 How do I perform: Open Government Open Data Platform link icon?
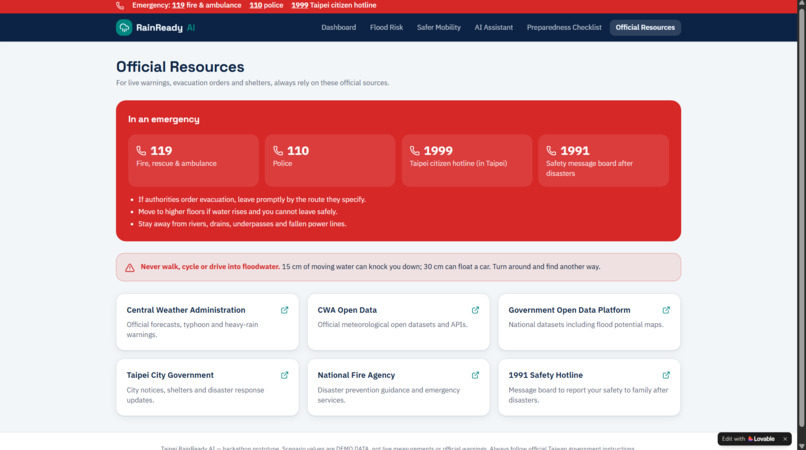[x=666, y=310]
